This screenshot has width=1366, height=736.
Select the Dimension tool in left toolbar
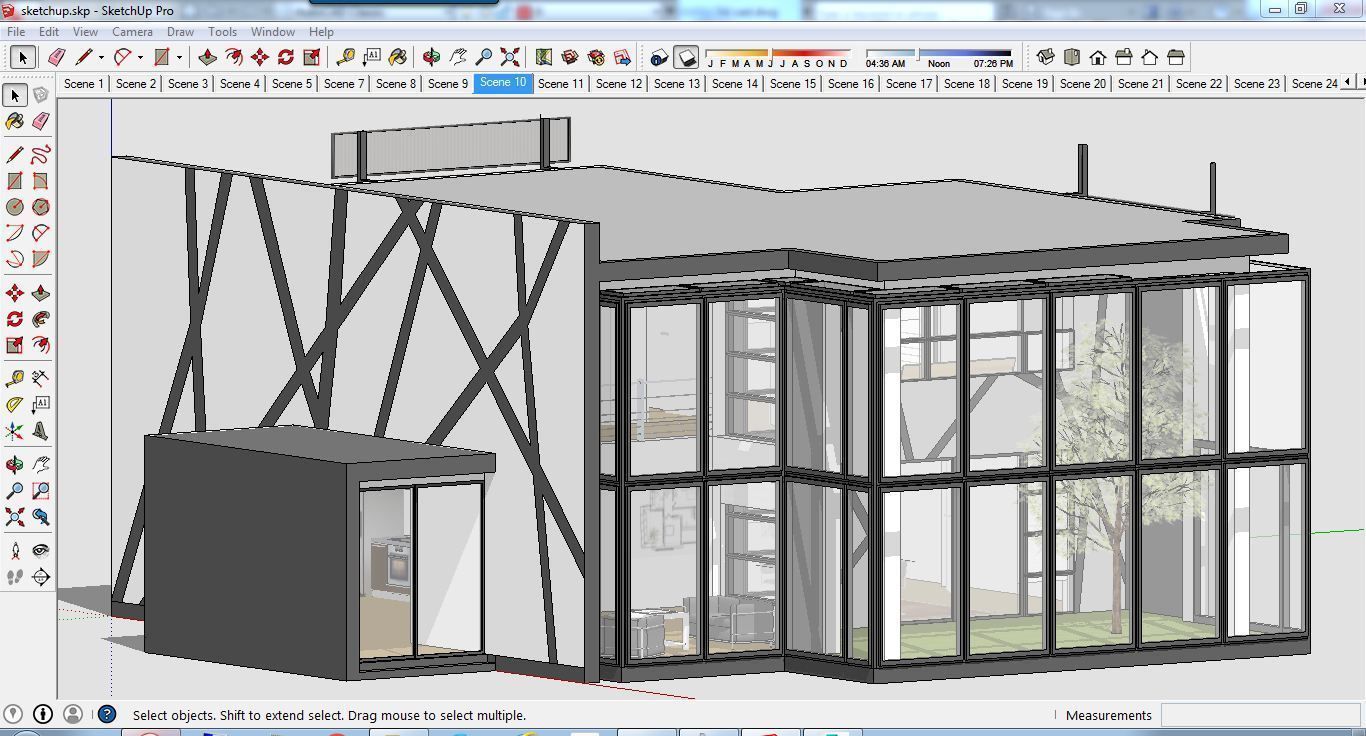point(40,378)
